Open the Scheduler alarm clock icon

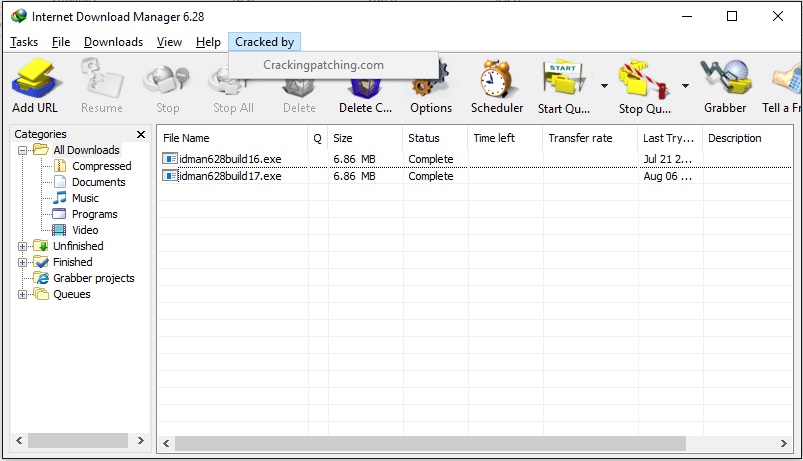click(496, 78)
